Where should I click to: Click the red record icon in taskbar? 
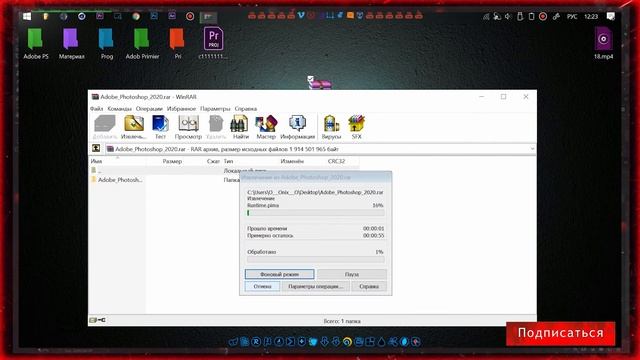(190, 16)
